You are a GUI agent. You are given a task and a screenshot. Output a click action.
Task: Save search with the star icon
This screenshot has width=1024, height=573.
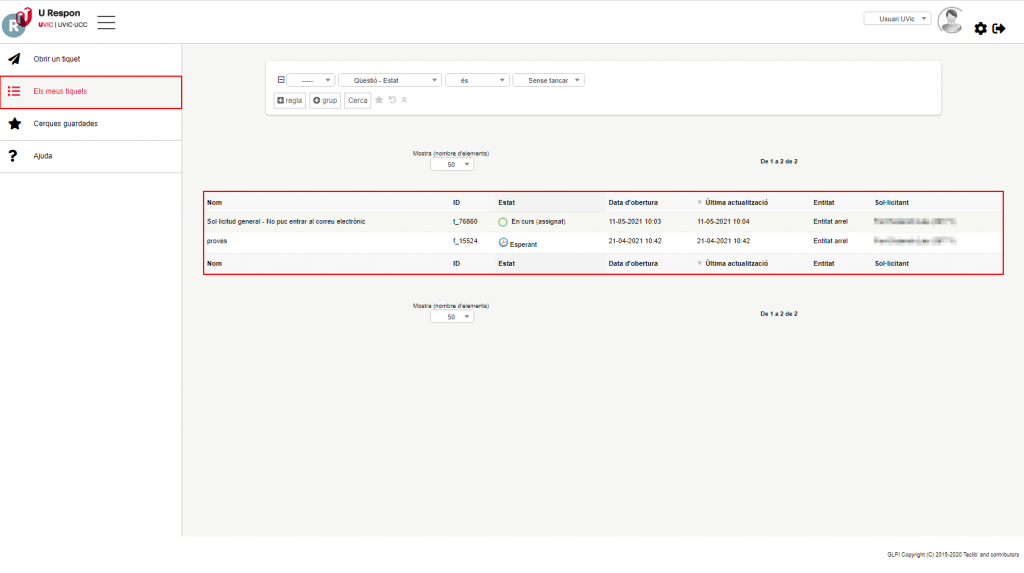(x=379, y=100)
